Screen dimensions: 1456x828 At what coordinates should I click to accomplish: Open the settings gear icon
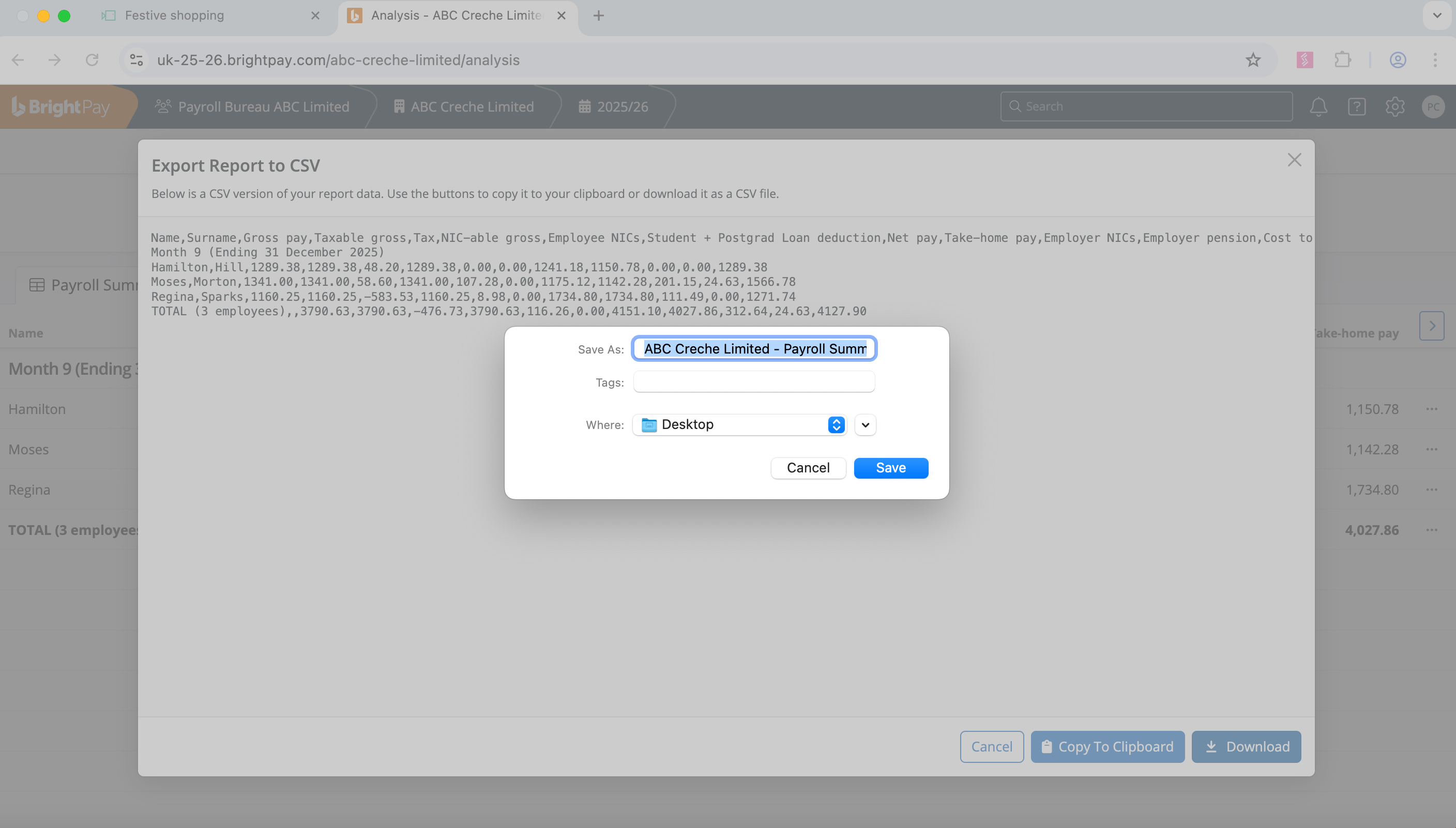[1394, 106]
